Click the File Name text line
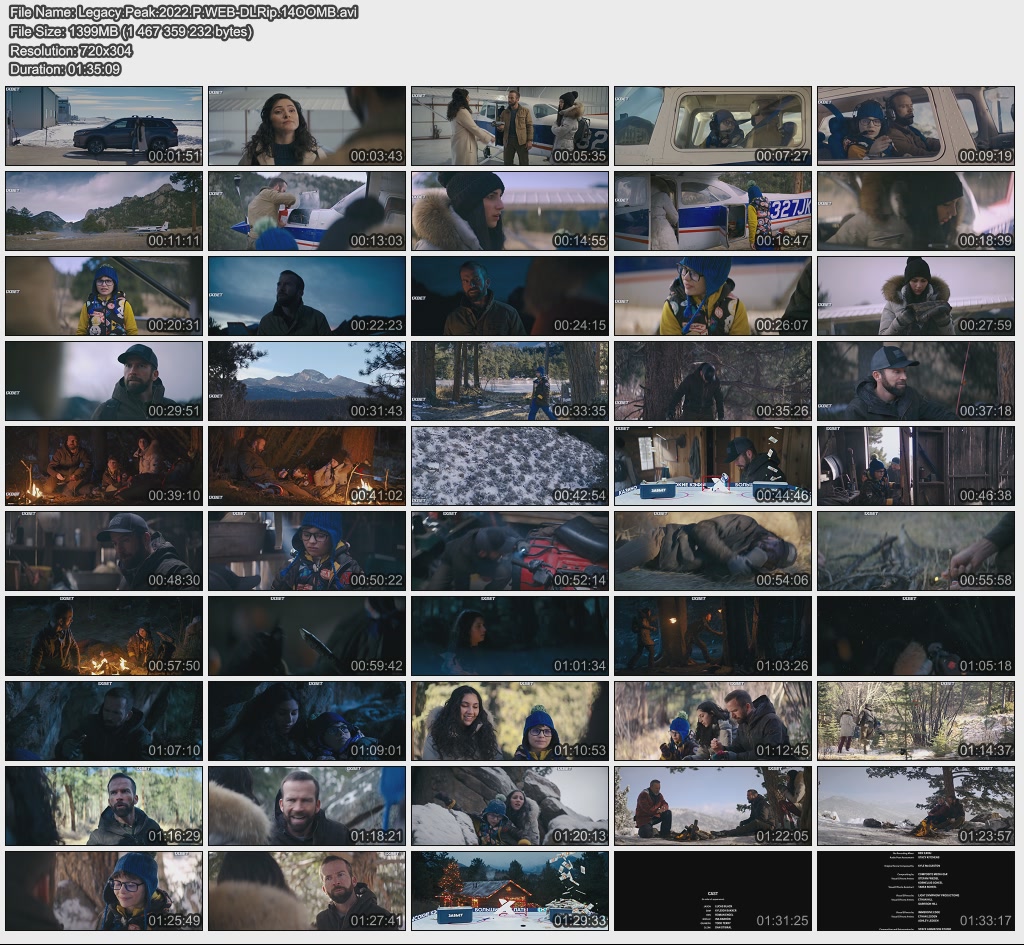 coord(183,12)
